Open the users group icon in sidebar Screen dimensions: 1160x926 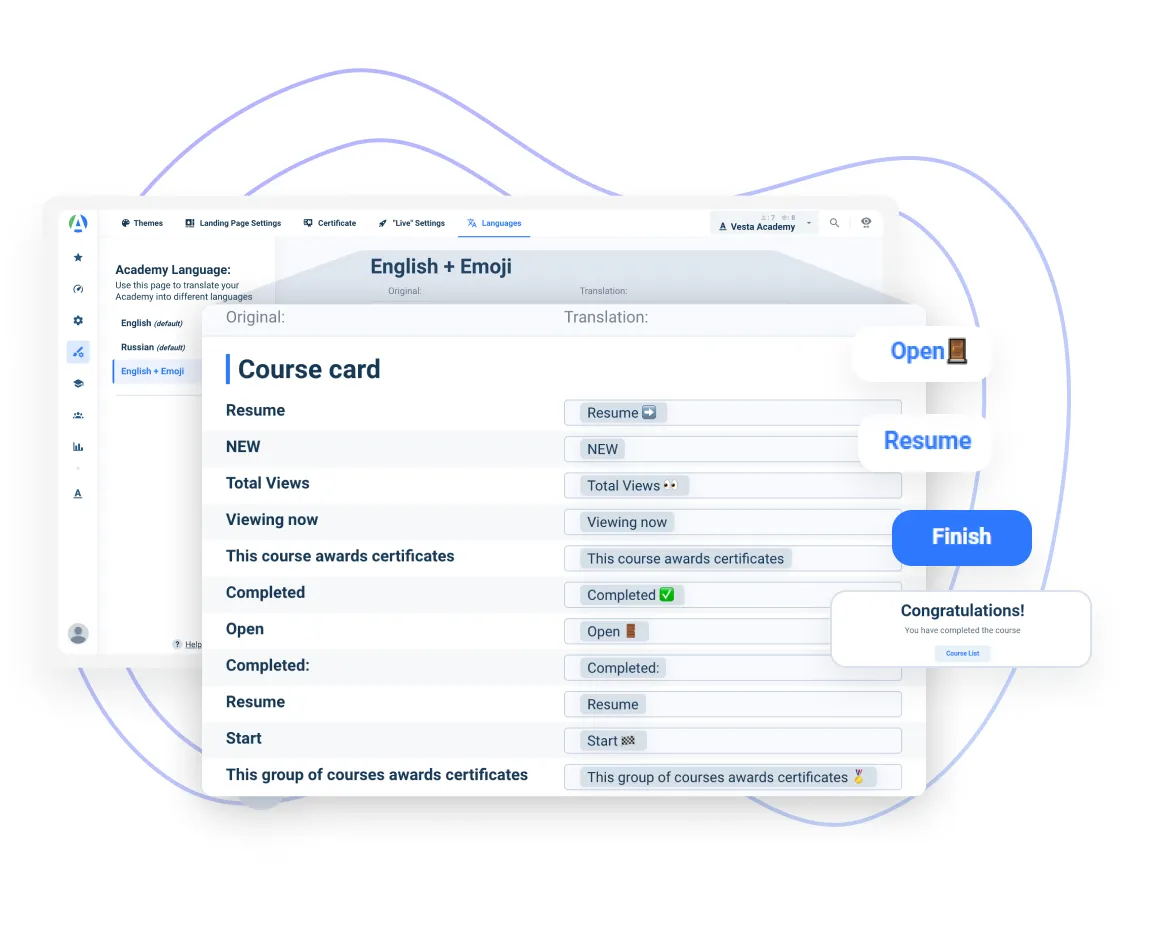click(78, 415)
